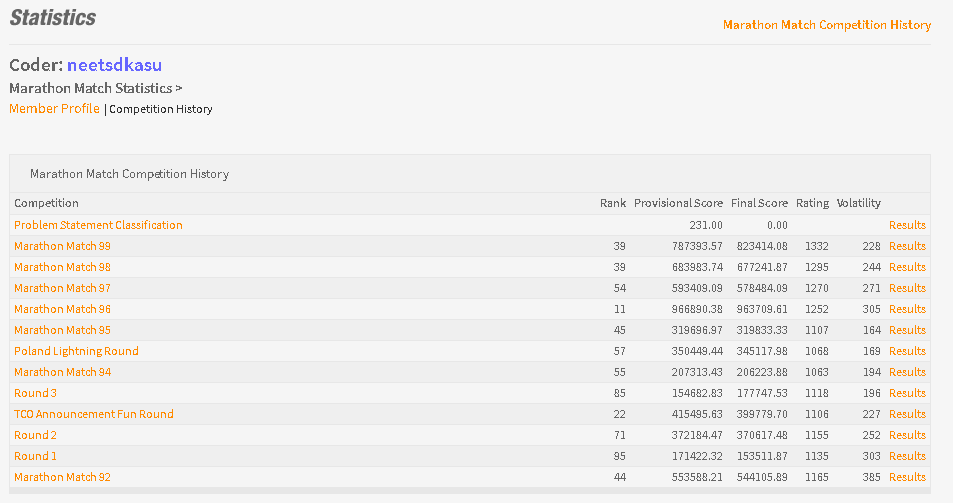View Results for Round 1
The width and height of the screenshot is (953, 503).
(x=907, y=456)
